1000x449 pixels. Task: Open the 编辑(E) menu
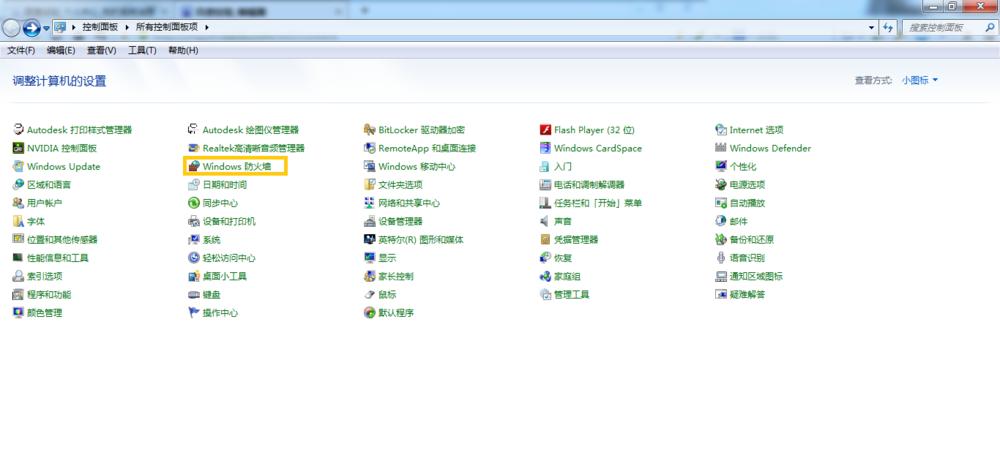[x=61, y=50]
